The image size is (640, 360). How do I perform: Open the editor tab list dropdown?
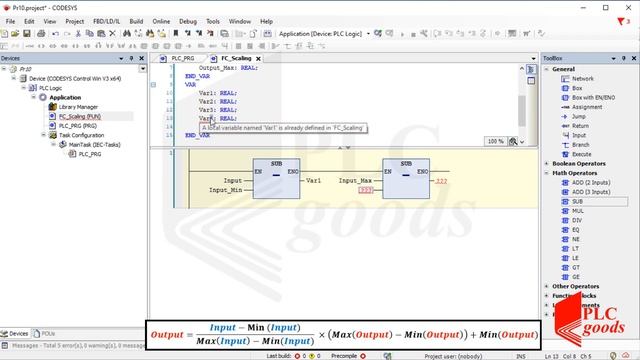tap(533, 58)
